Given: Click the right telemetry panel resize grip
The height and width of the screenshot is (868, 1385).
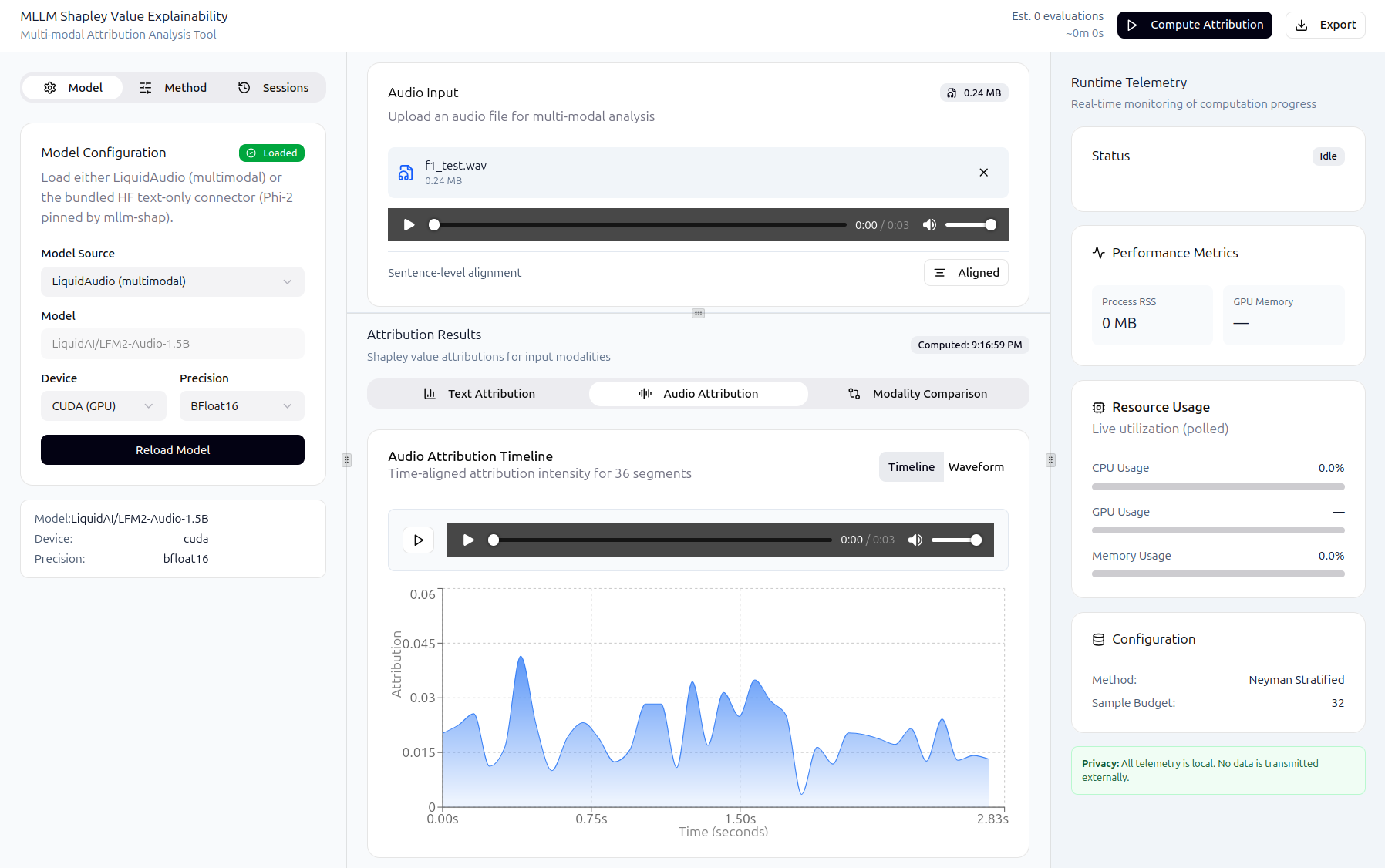Looking at the screenshot, I should point(1050,460).
